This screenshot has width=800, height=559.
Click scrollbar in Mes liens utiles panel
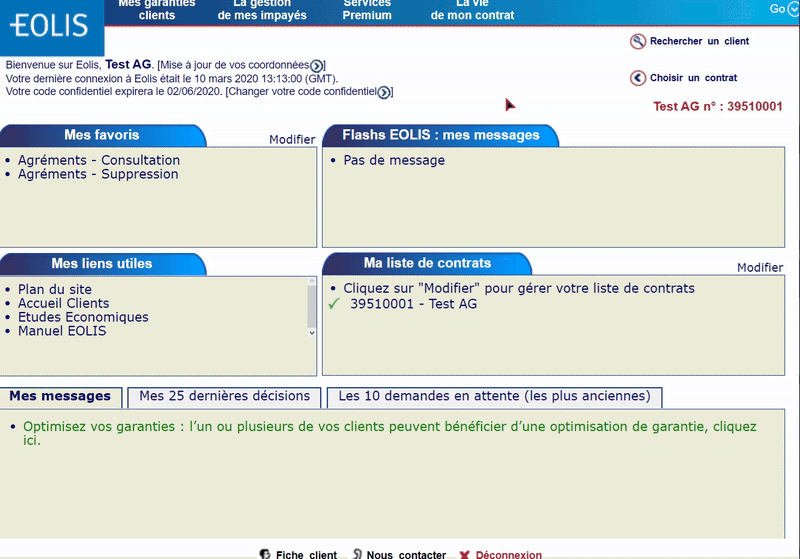311,308
